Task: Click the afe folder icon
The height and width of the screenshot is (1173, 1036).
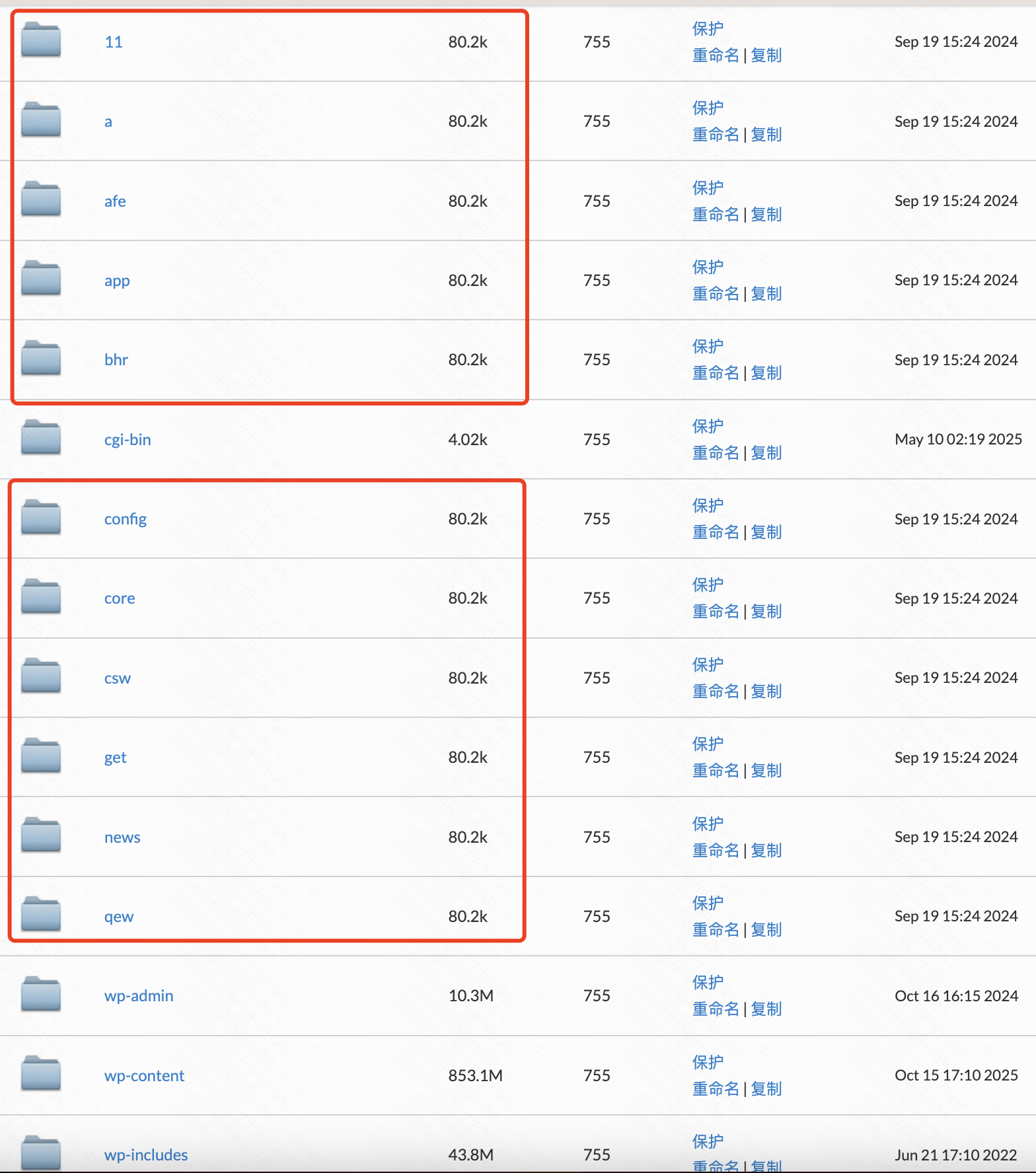Action: tap(41, 200)
